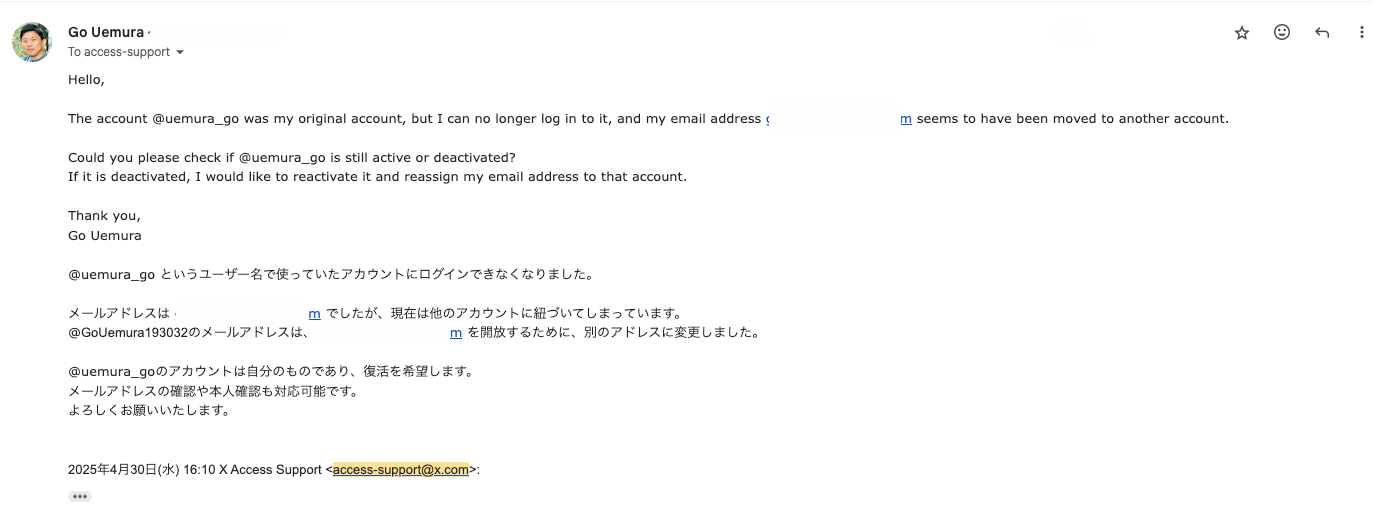1386x532 pixels.
Task: Add an emoji reaction to the message
Action: click(1282, 32)
